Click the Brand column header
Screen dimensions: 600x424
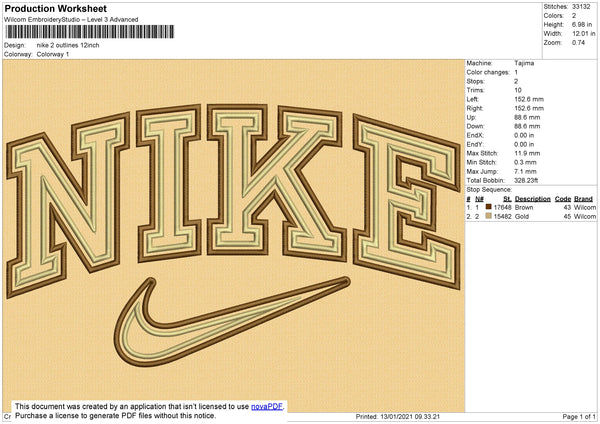coord(583,199)
